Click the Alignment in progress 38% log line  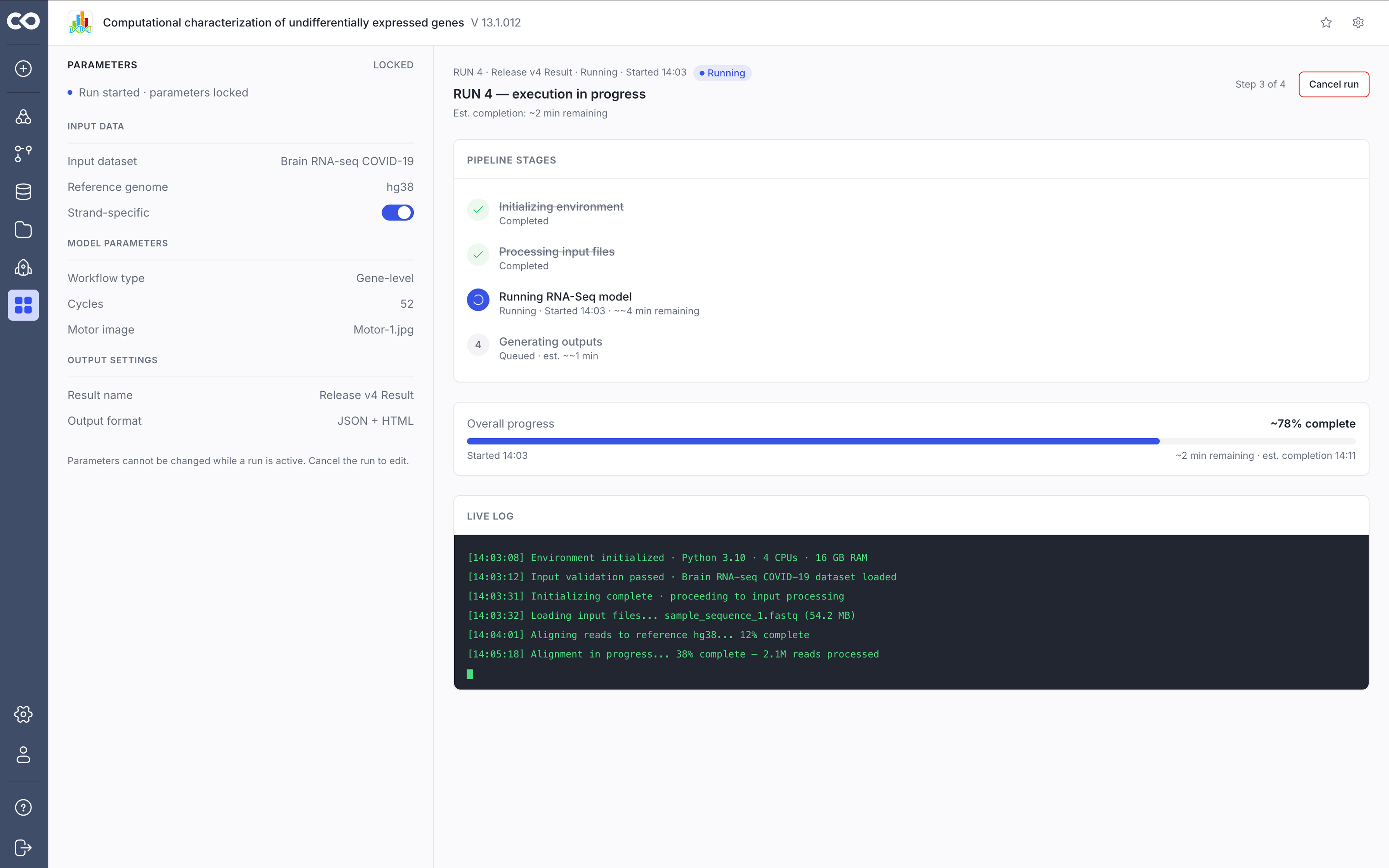(673, 654)
